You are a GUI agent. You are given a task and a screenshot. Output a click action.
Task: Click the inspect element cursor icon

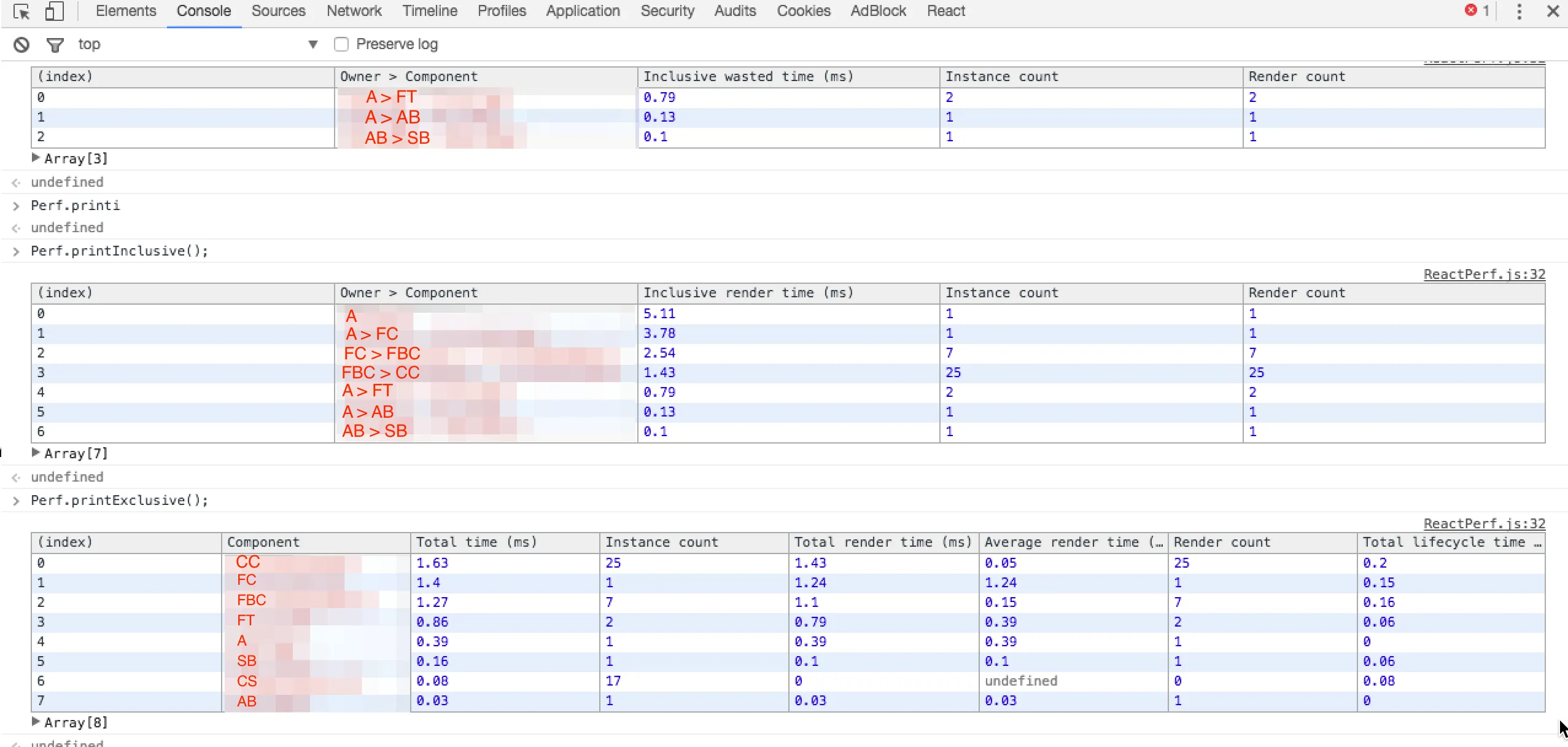(21, 12)
